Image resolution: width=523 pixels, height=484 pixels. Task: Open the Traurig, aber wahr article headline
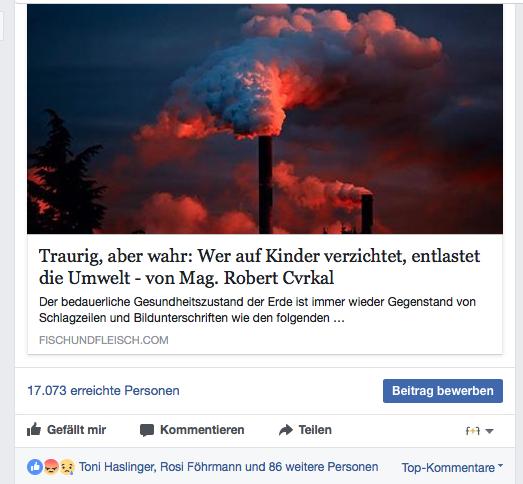(259, 267)
